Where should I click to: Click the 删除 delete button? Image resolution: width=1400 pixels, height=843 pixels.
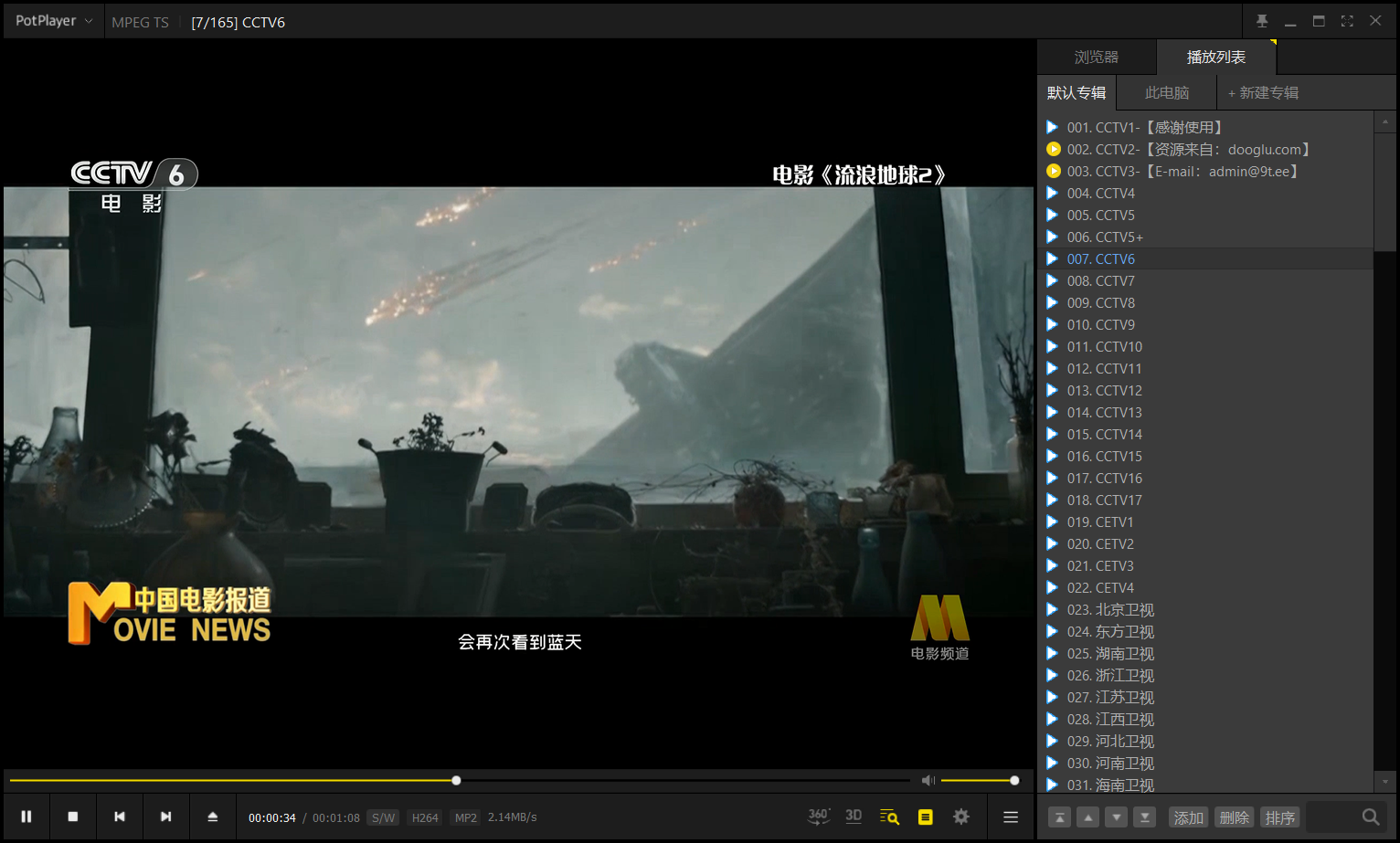[1234, 817]
